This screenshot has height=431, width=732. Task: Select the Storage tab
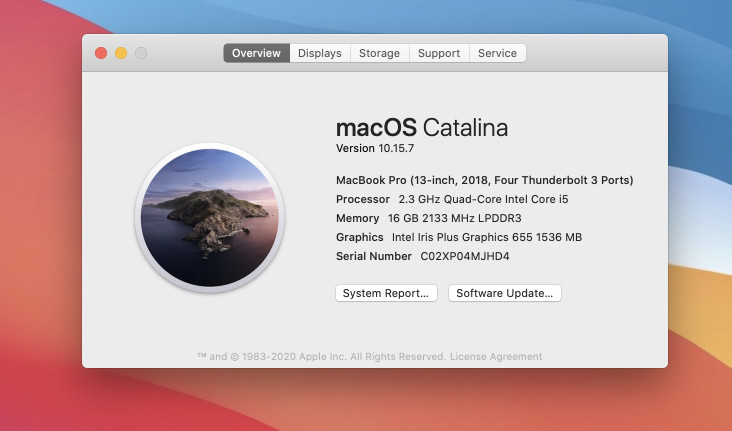pyautogui.click(x=380, y=53)
